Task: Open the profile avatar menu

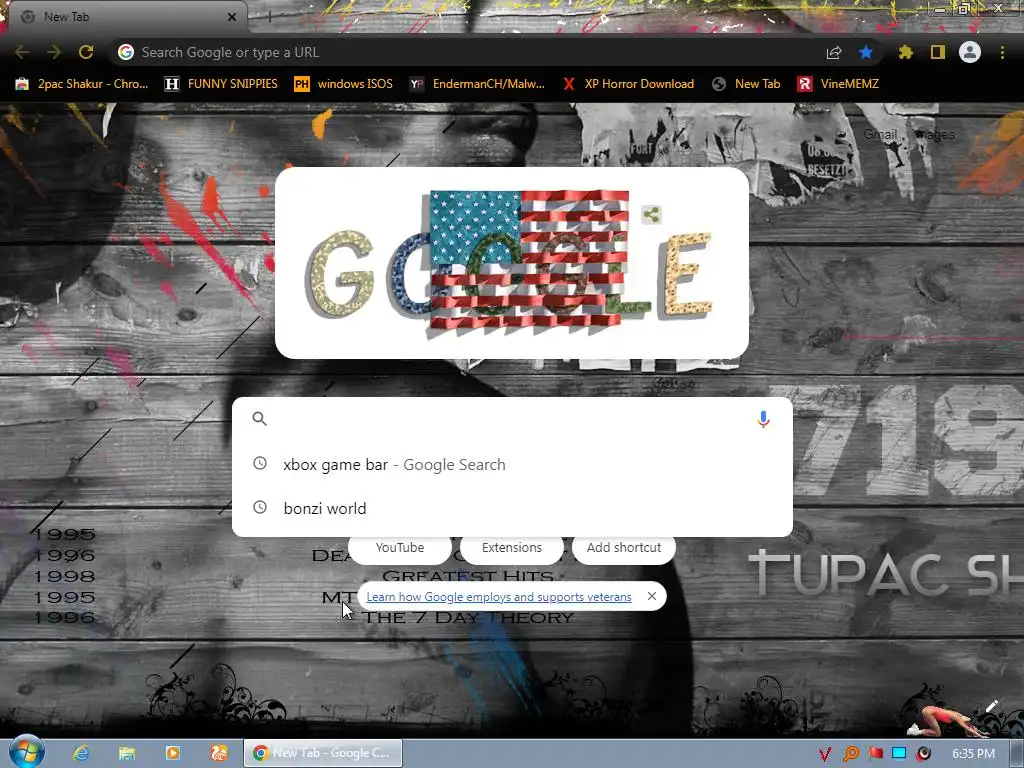Action: coord(970,52)
